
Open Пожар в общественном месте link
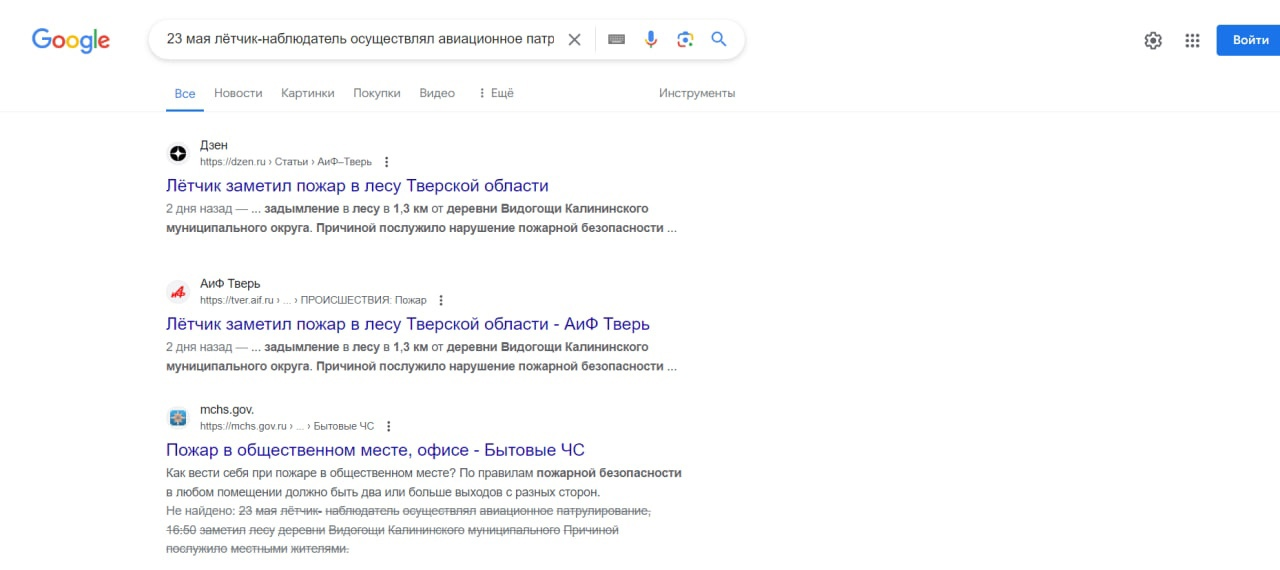pyautogui.click(x=375, y=450)
